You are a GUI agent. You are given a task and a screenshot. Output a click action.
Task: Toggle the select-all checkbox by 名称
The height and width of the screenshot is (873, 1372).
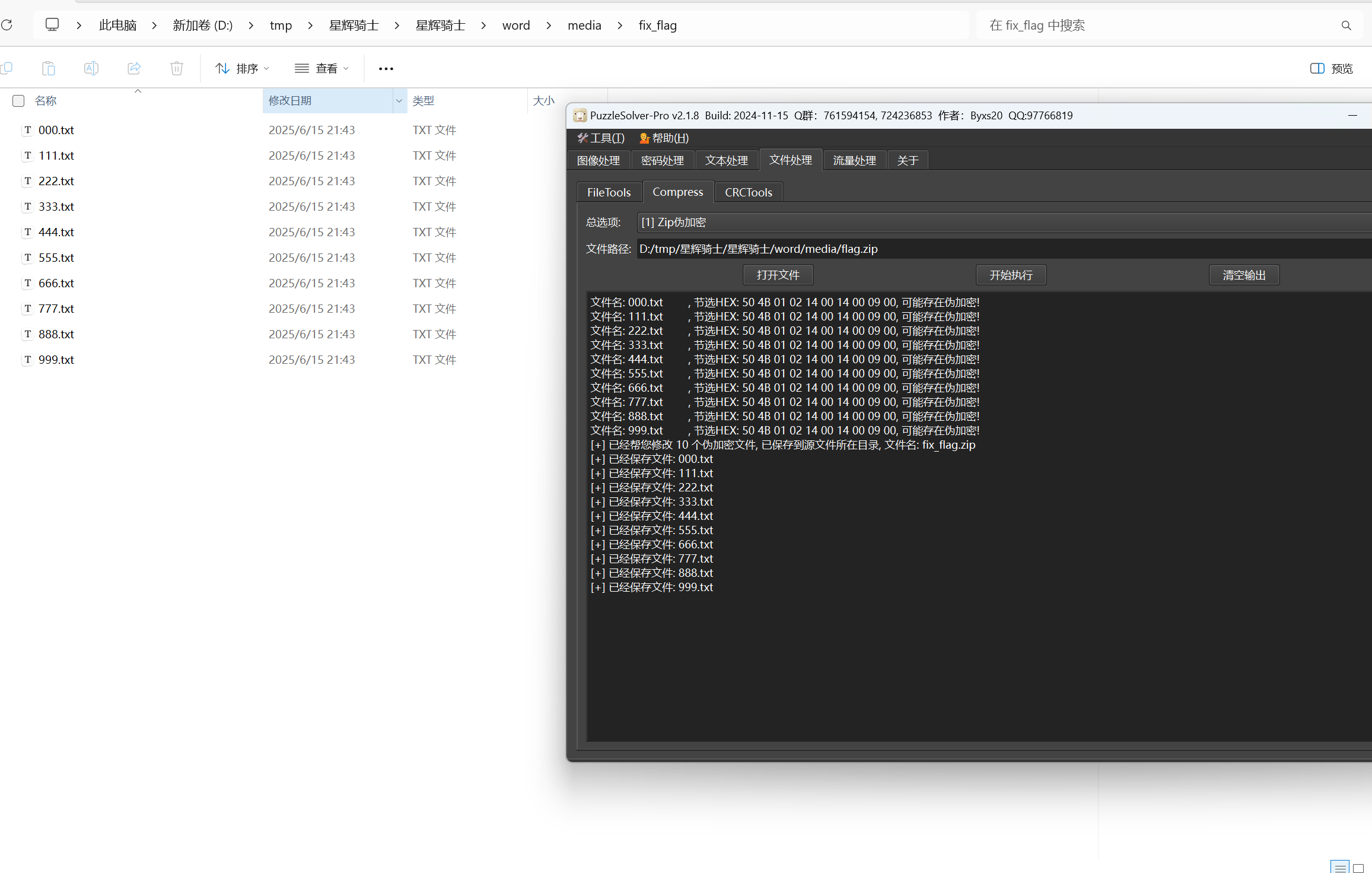point(18,101)
